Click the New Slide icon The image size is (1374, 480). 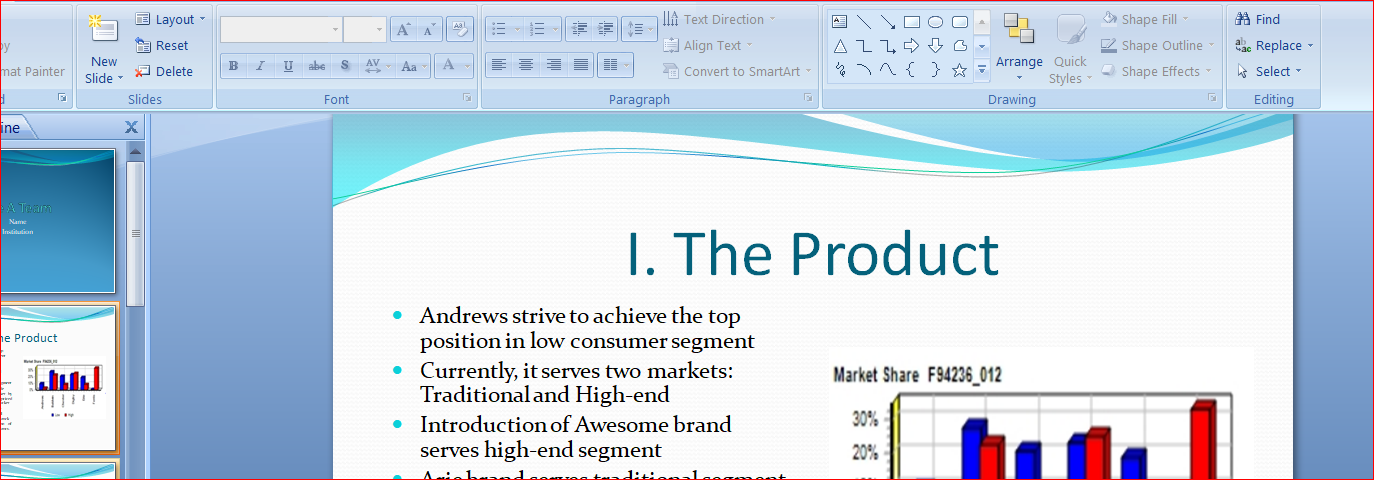click(104, 29)
